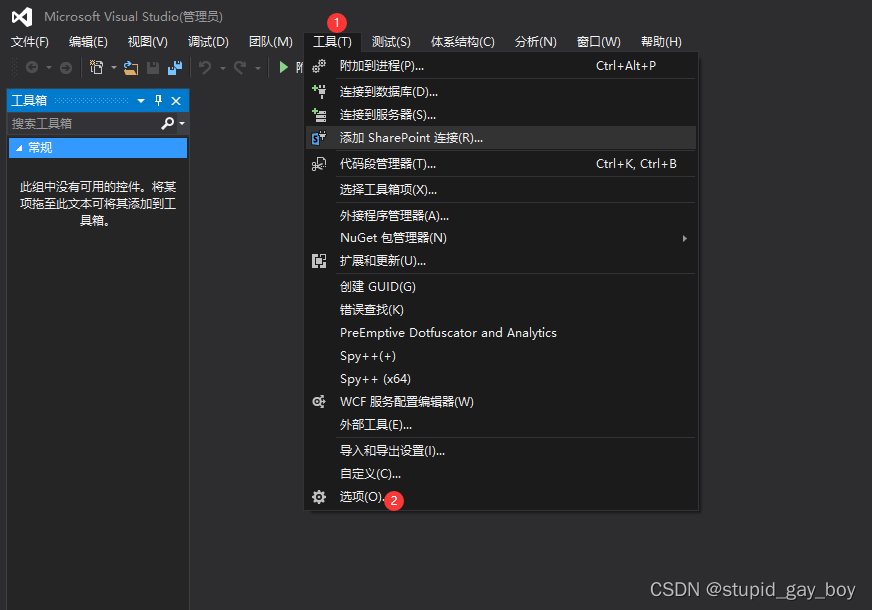Viewport: 872px width, 610px height.
Task: Click the Save icon on the toolbar
Action: point(154,67)
